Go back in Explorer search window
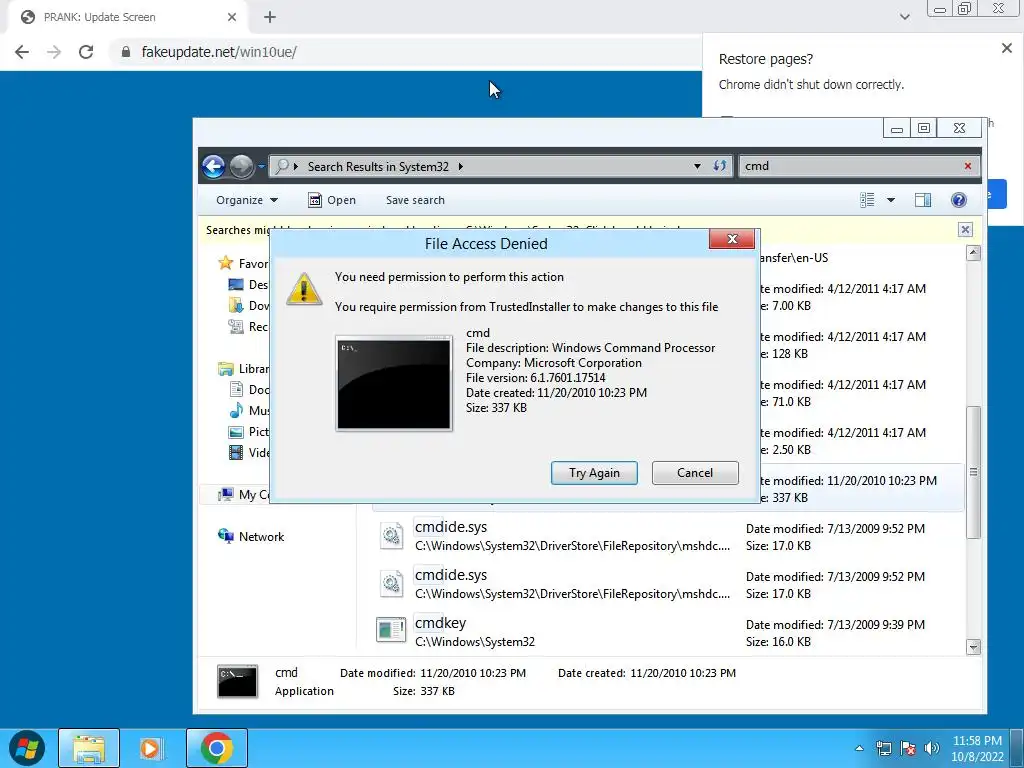The image size is (1024, 768). click(214, 167)
